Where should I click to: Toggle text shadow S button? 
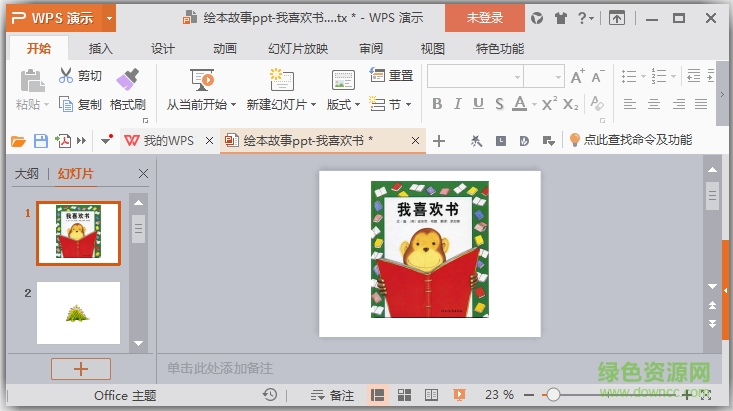[x=499, y=103]
